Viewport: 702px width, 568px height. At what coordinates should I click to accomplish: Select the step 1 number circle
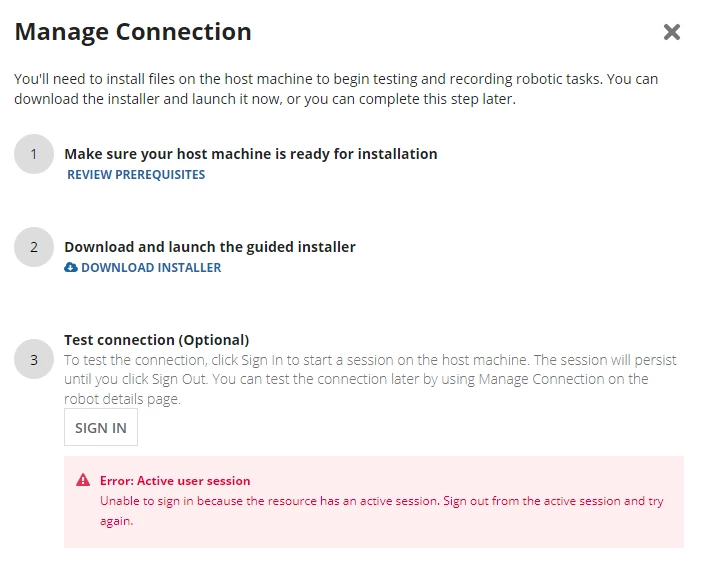pyautogui.click(x=34, y=154)
